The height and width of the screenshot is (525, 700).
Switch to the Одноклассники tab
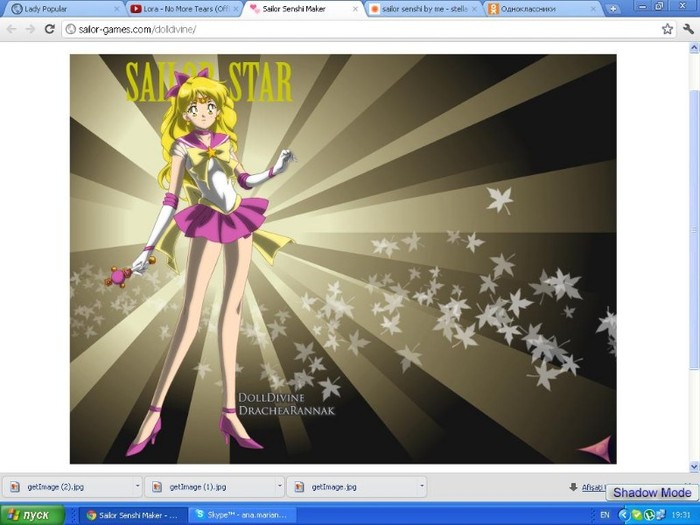[x=540, y=9]
